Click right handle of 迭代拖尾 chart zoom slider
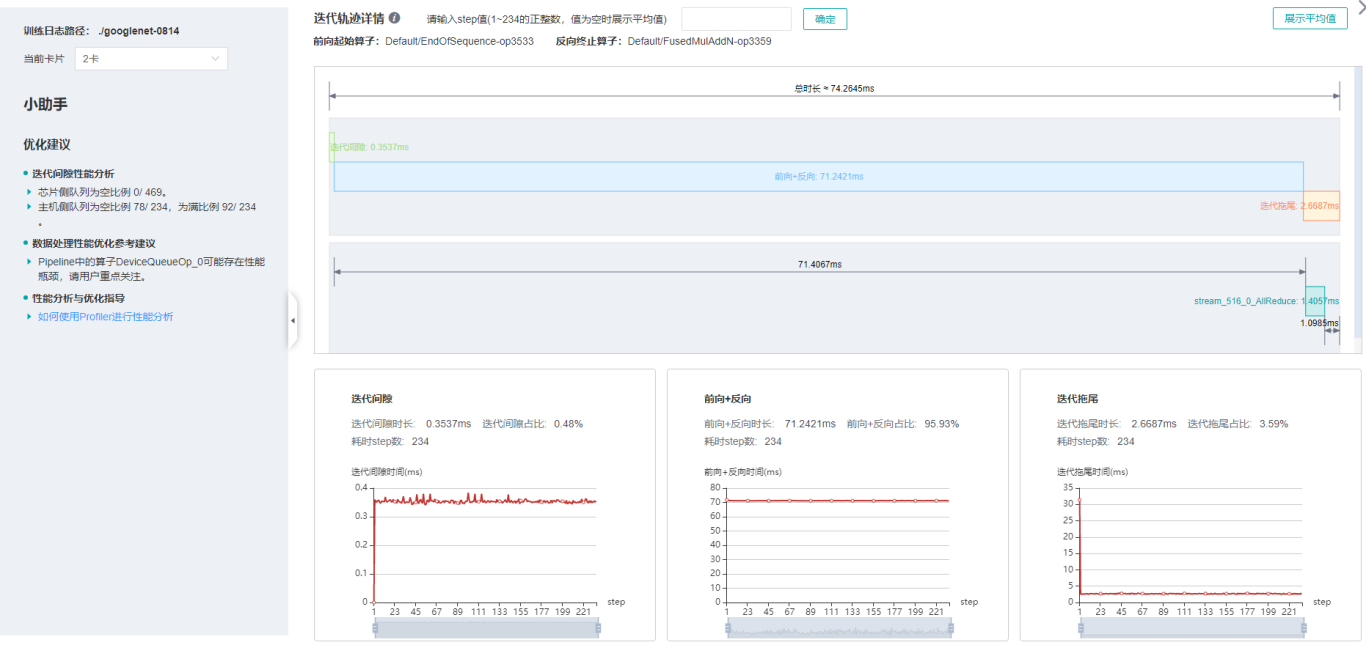 point(1304,627)
